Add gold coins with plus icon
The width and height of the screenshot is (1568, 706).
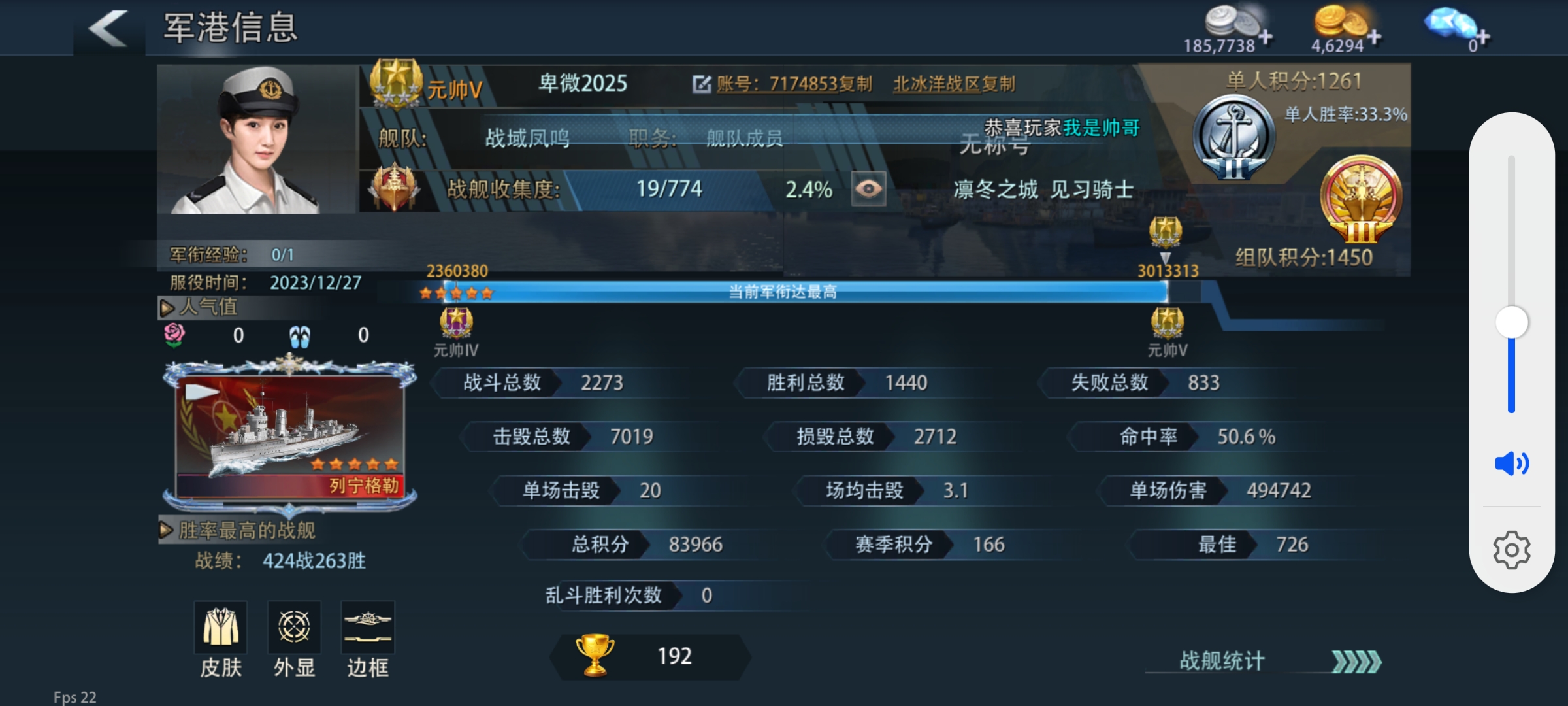point(1374,37)
